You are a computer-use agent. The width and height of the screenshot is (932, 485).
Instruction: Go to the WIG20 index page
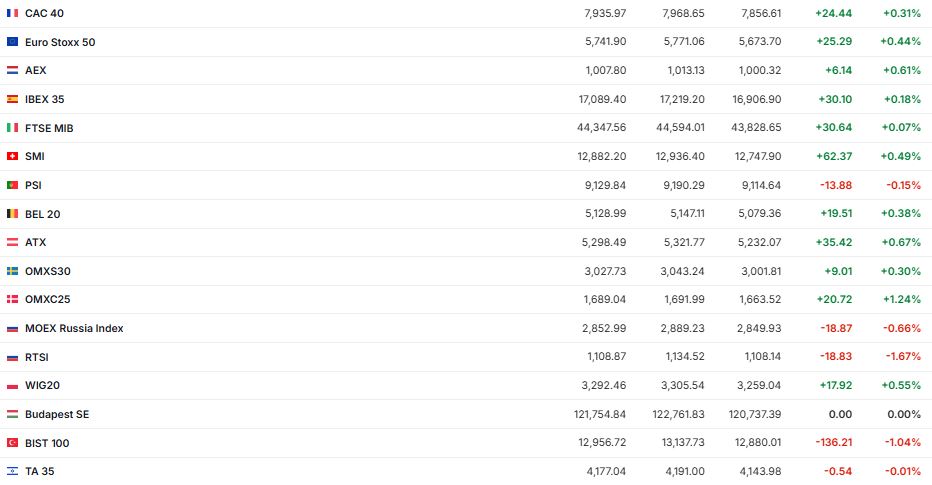(x=43, y=385)
